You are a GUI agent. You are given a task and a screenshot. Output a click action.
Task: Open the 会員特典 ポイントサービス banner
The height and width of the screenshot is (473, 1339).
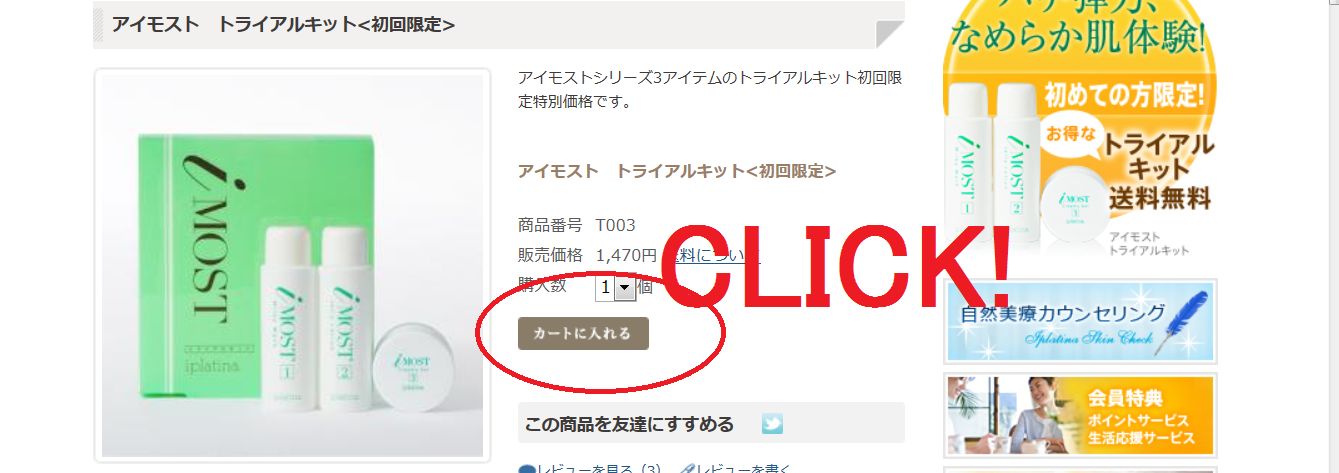[x=1081, y=415]
